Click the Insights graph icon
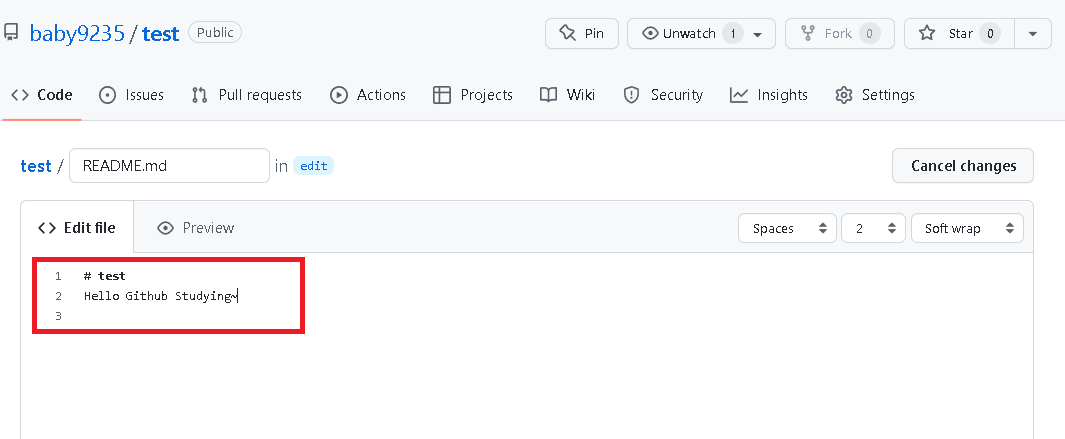This screenshot has height=439, width=1065. coord(739,95)
